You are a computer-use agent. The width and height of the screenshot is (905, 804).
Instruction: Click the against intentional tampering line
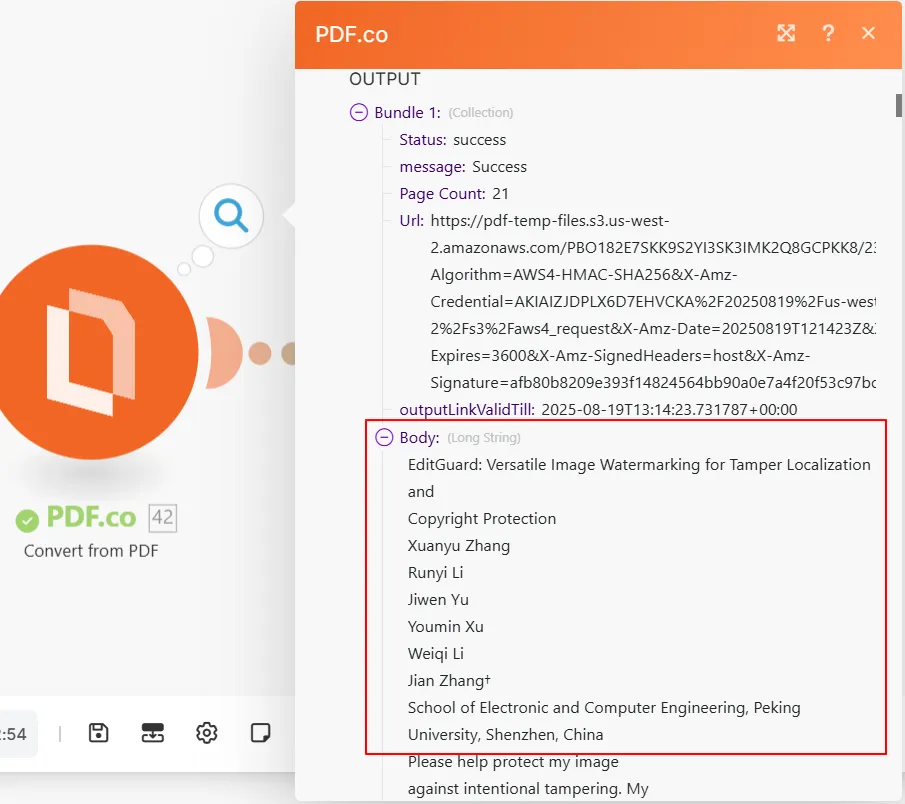coord(528,789)
